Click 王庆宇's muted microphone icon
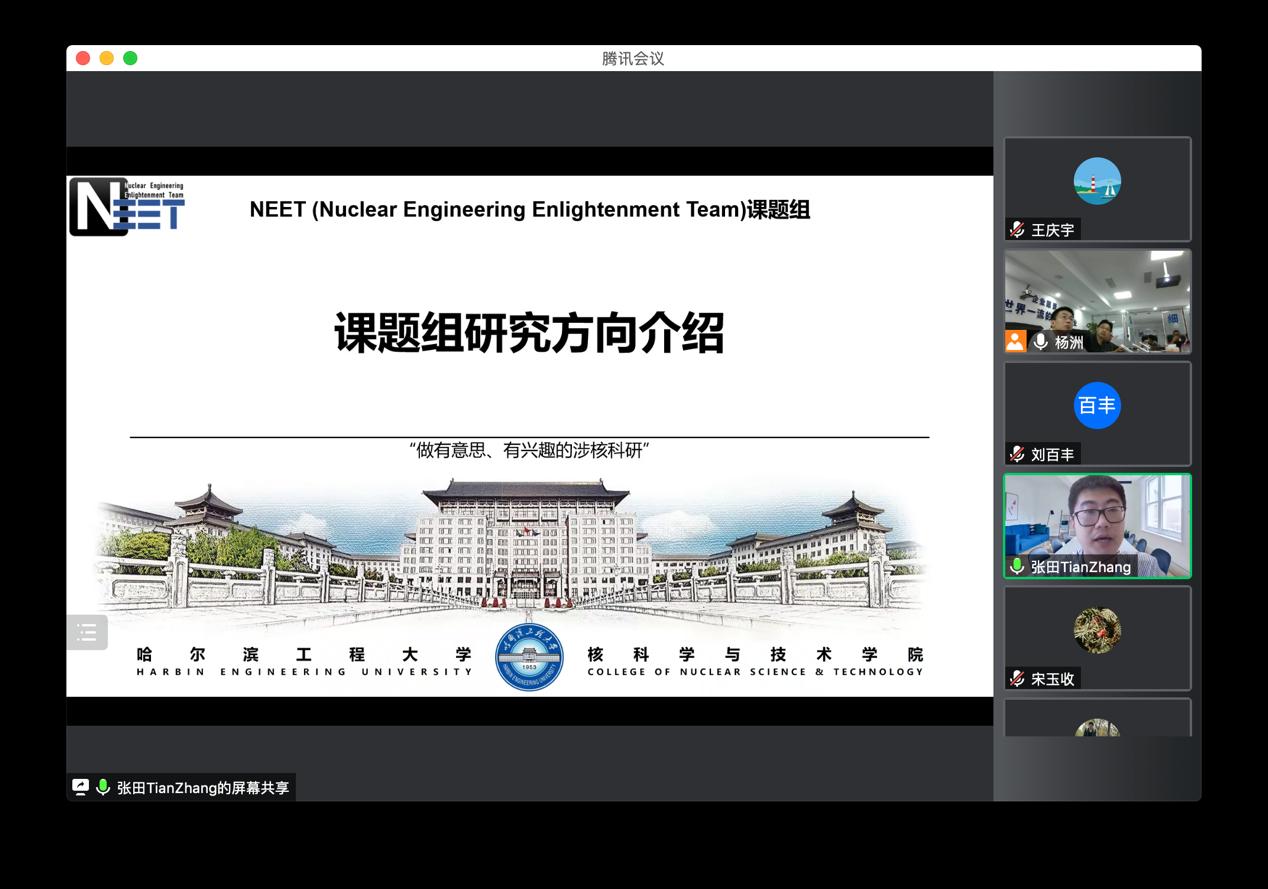The width and height of the screenshot is (1268, 889). pyautogui.click(x=1017, y=230)
